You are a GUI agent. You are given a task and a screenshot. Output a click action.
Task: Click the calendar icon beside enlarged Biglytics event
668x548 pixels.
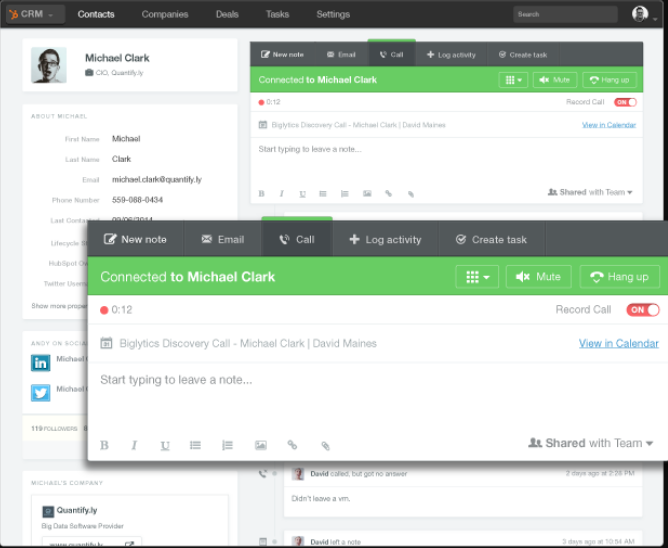pyautogui.click(x=106, y=343)
